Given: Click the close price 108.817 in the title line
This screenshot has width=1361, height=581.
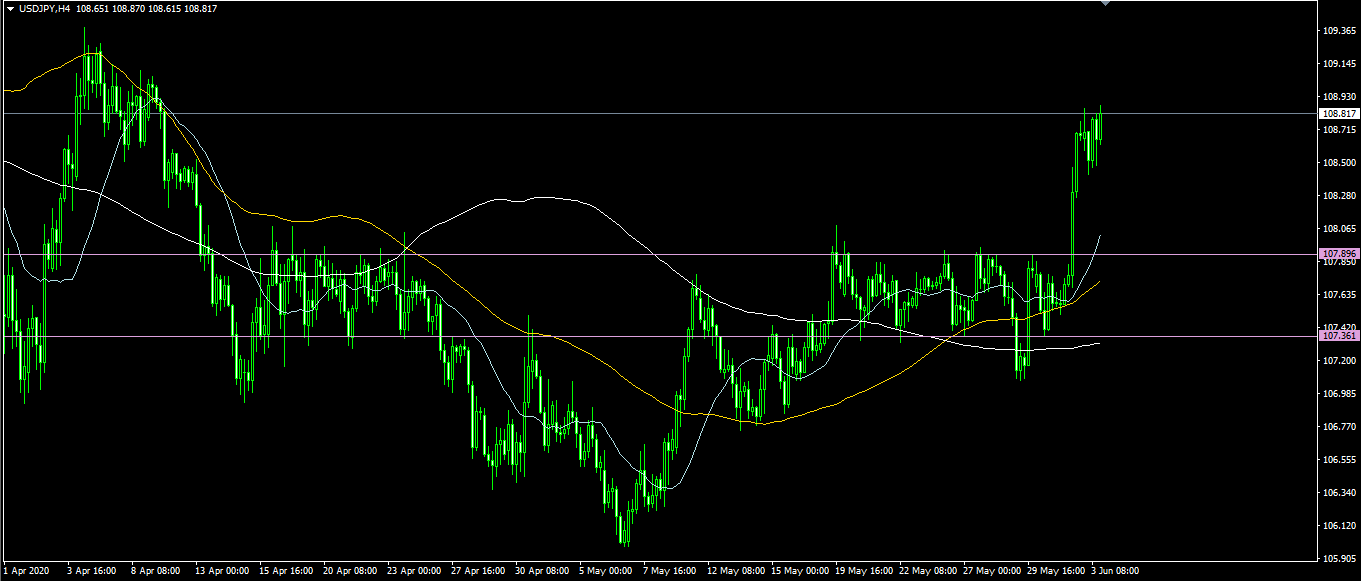Looking at the screenshot, I should (x=201, y=9).
